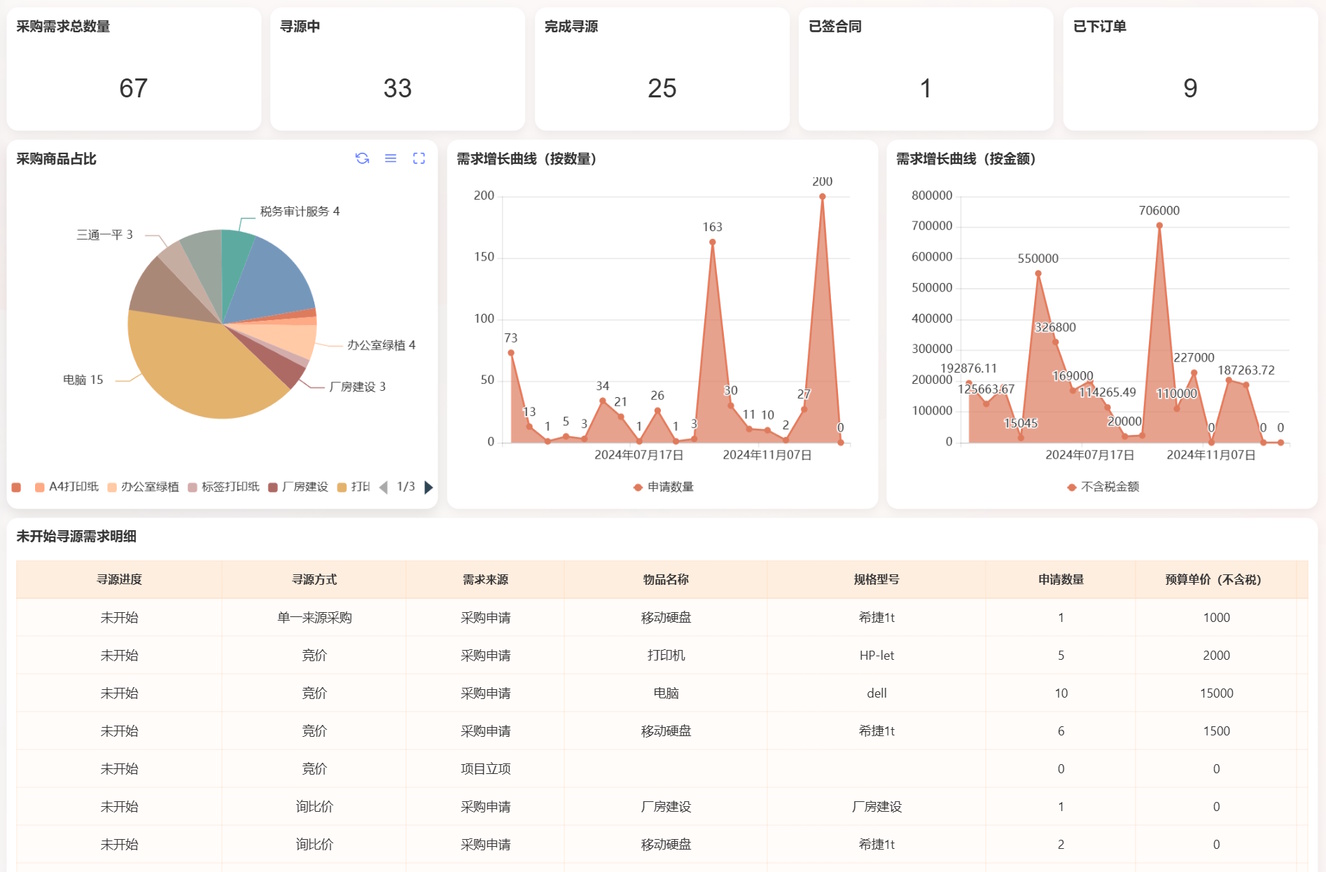1326x872 pixels.
Task: Click the 200 peak data point
Action: click(x=822, y=197)
